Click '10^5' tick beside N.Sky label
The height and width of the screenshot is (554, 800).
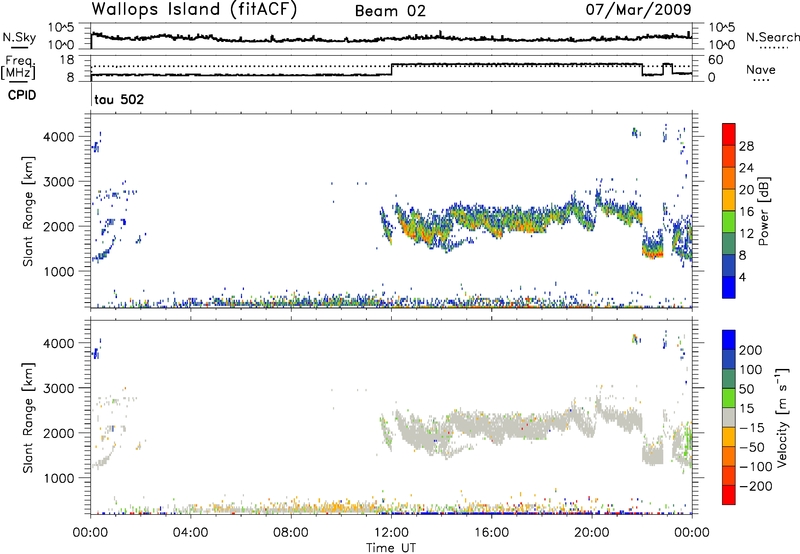(x=61, y=28)
